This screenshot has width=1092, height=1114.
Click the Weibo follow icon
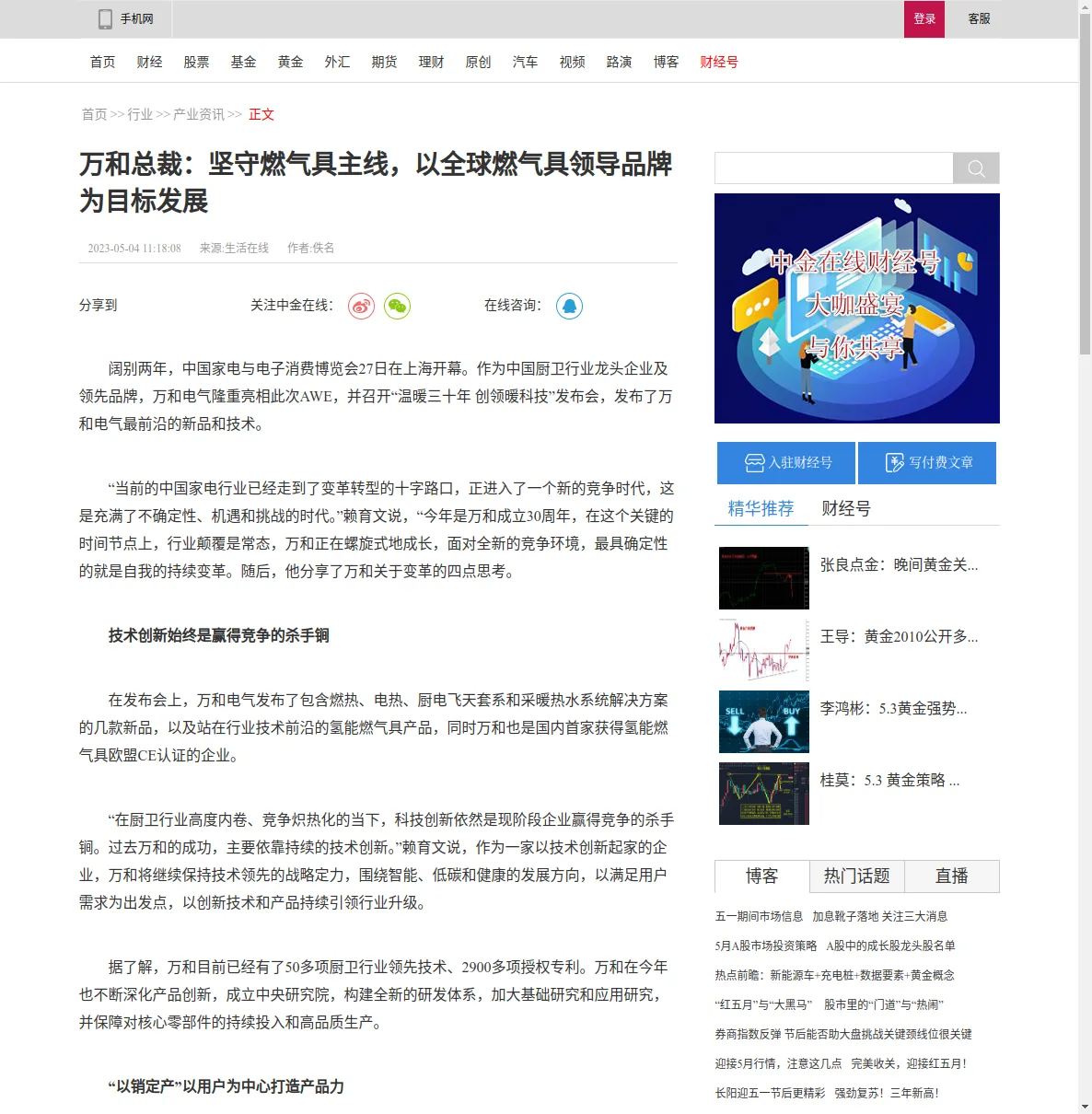362,306
